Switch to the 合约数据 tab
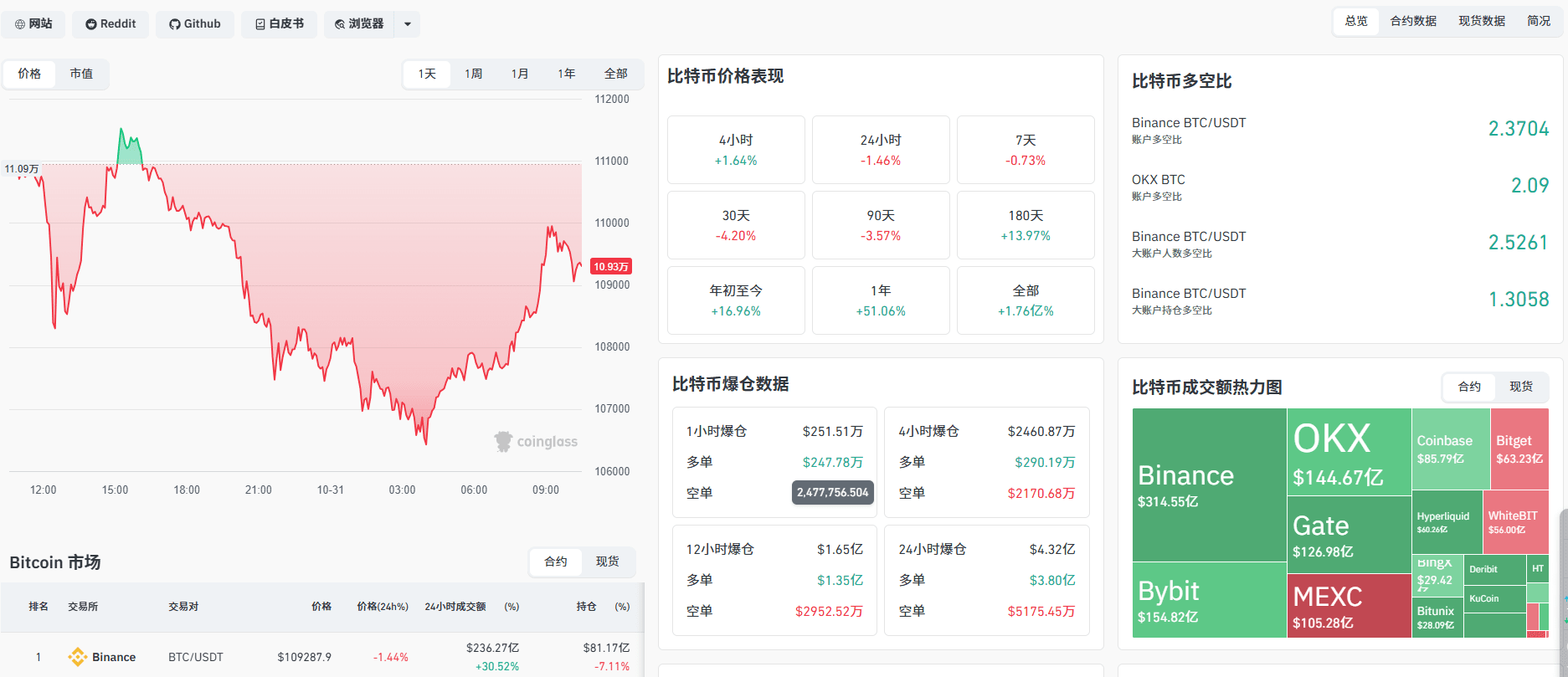The width and height of the screenshot is (1568, 677). tap(1413, 21)
